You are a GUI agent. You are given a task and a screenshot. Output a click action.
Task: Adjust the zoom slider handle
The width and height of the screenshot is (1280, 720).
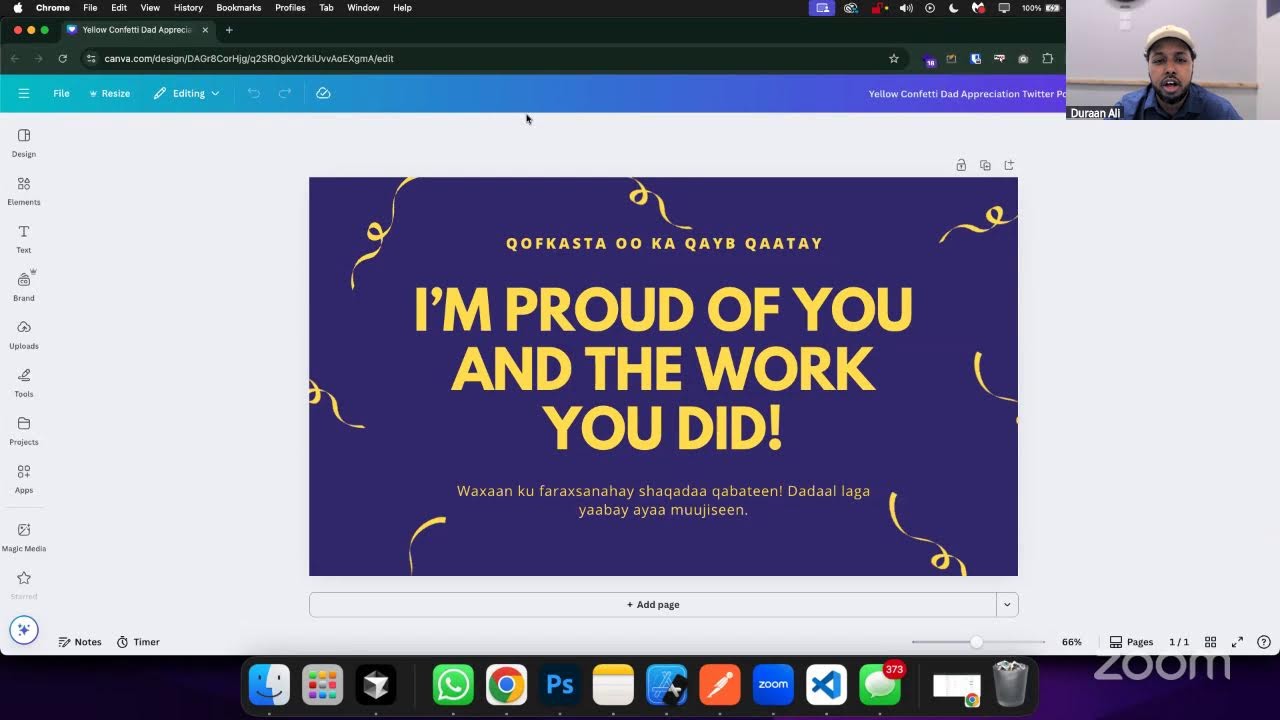click(x=976, y=642)
